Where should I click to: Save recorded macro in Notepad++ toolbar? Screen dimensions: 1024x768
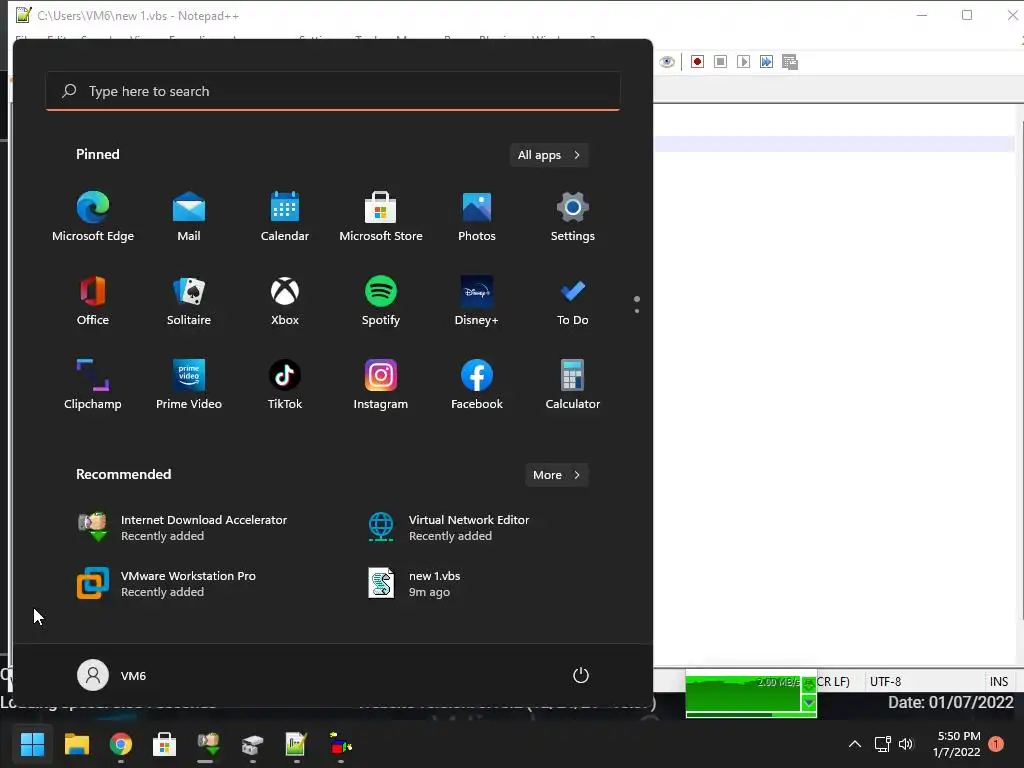(x=790, y=61)
